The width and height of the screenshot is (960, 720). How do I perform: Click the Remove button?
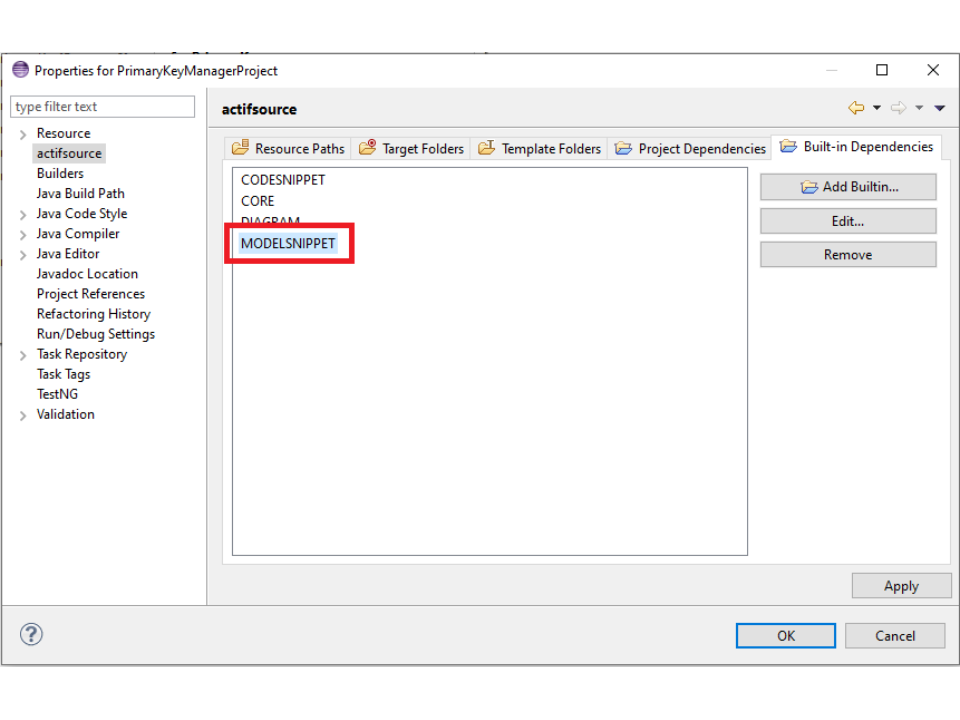tap(847, 255)
